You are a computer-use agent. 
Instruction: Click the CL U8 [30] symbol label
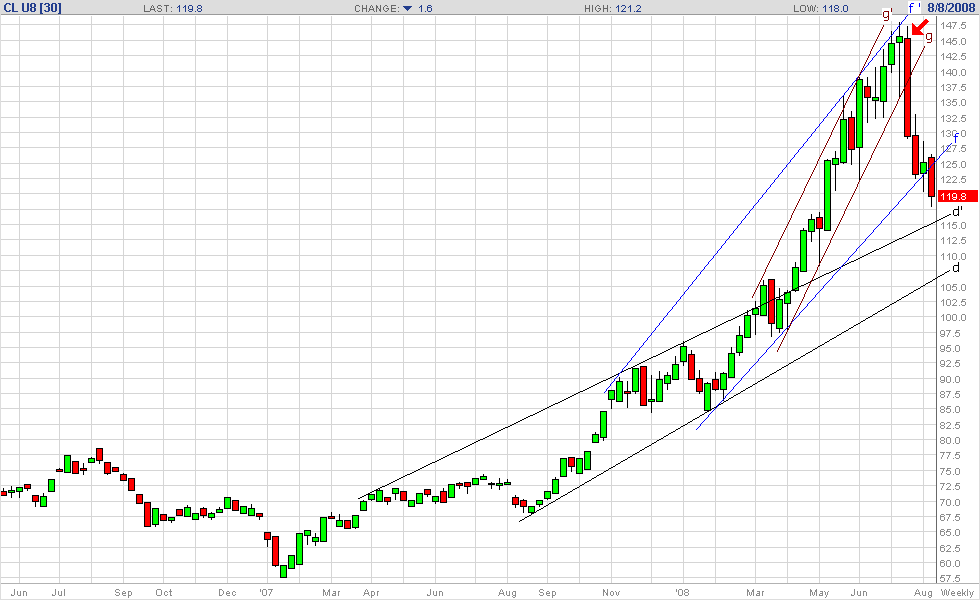(32, 8)
